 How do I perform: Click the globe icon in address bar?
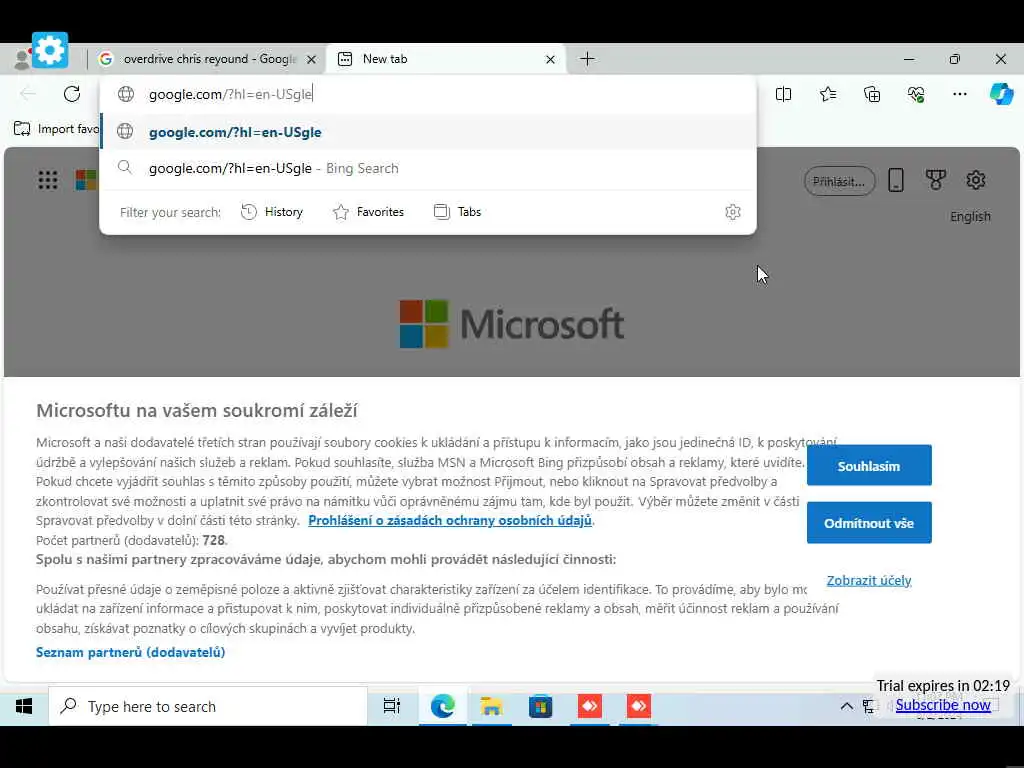tap(125, 94)
